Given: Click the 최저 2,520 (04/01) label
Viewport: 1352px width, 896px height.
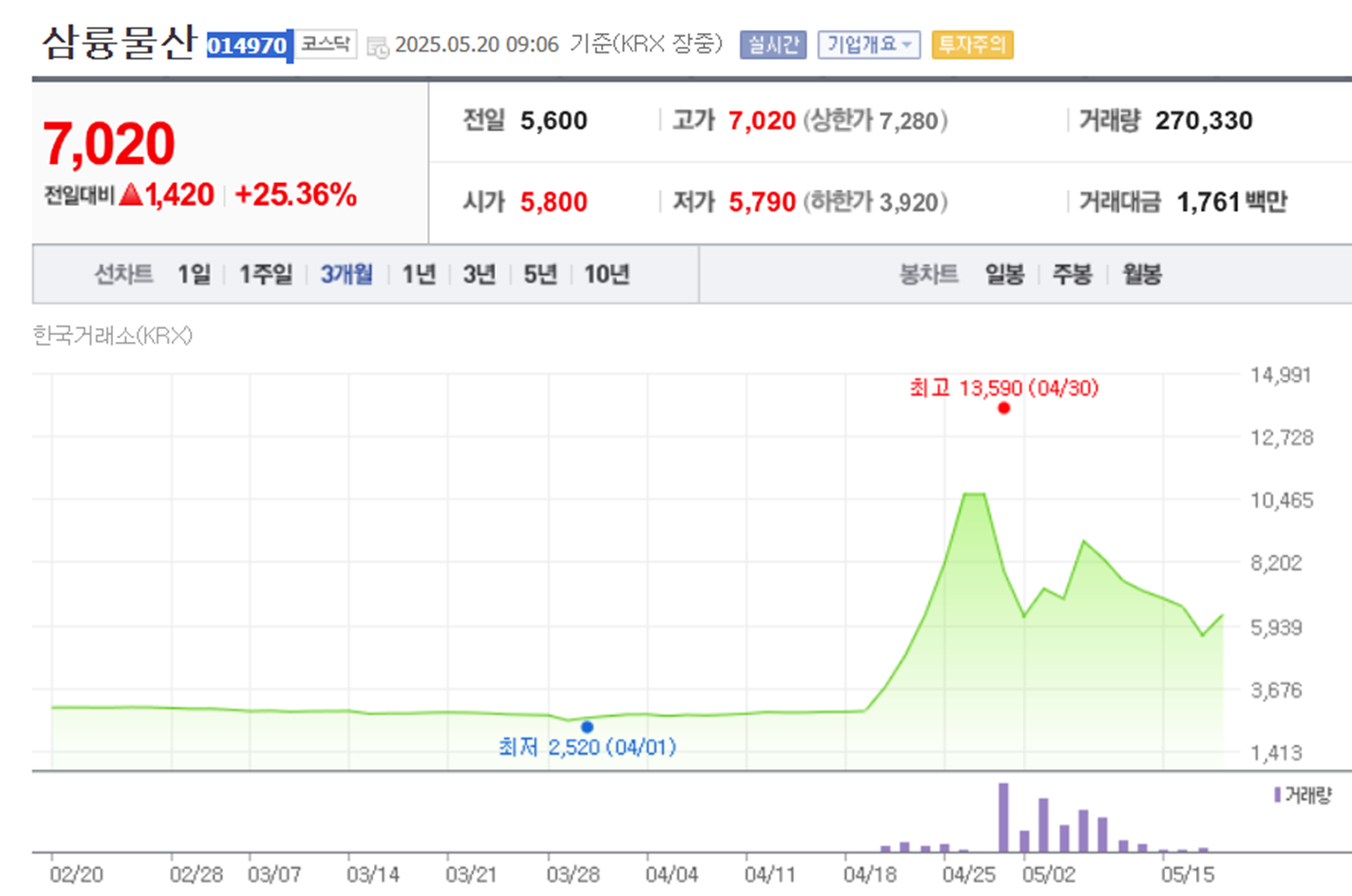Looking at the screenshot, I should click(x=586, y=747).
